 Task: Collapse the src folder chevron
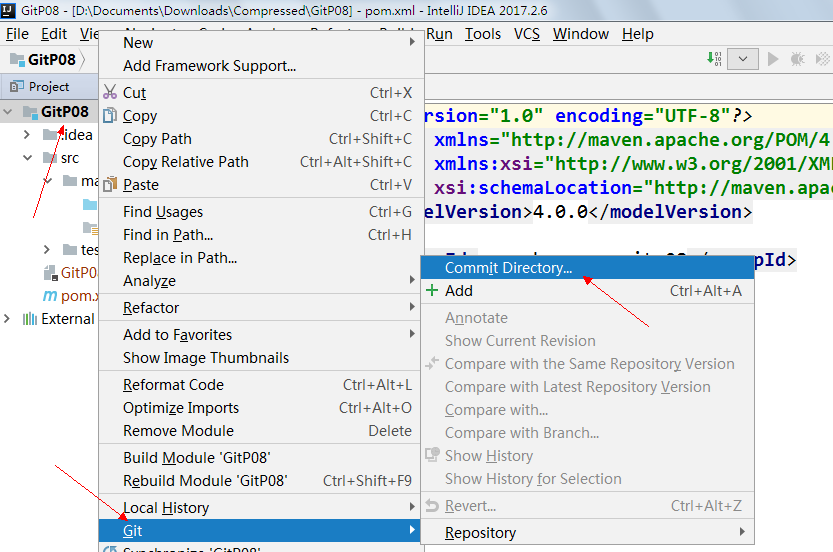coord(29,158)
